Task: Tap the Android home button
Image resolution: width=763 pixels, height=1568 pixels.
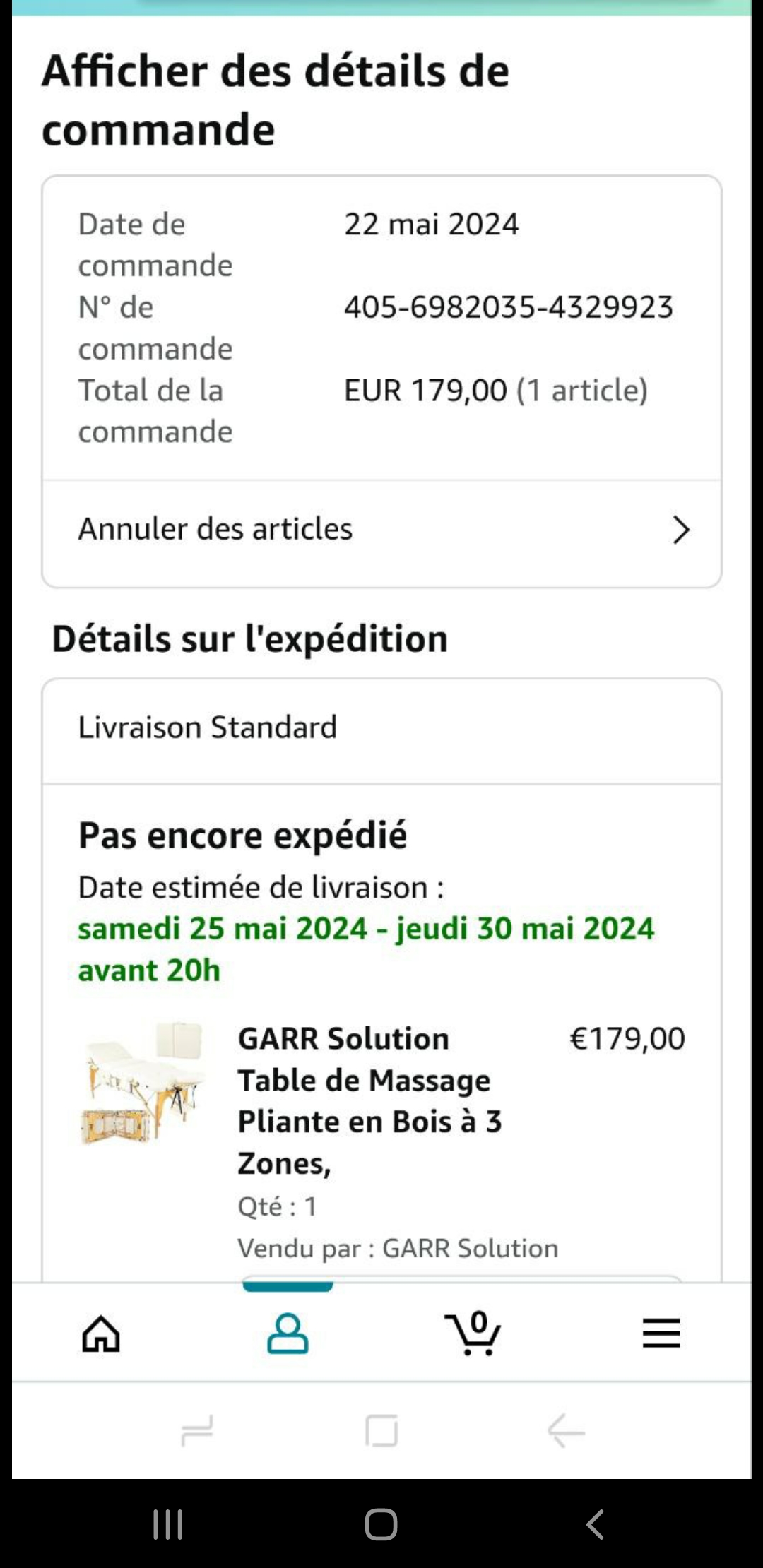Action: tap(381, 1524)
